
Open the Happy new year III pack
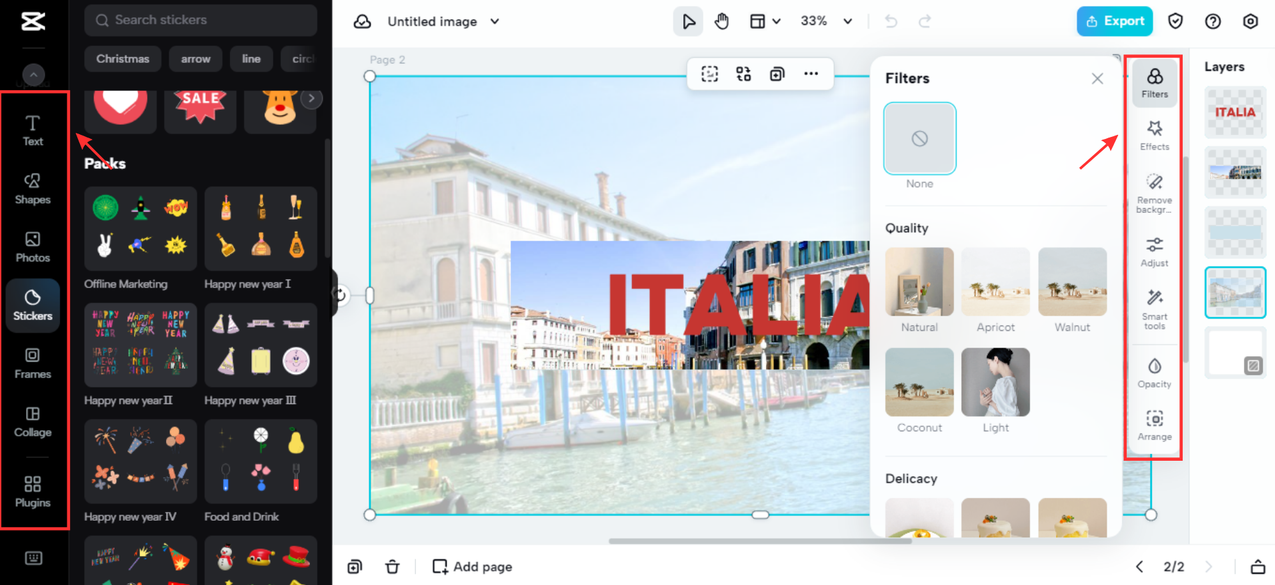coord(261,345)
